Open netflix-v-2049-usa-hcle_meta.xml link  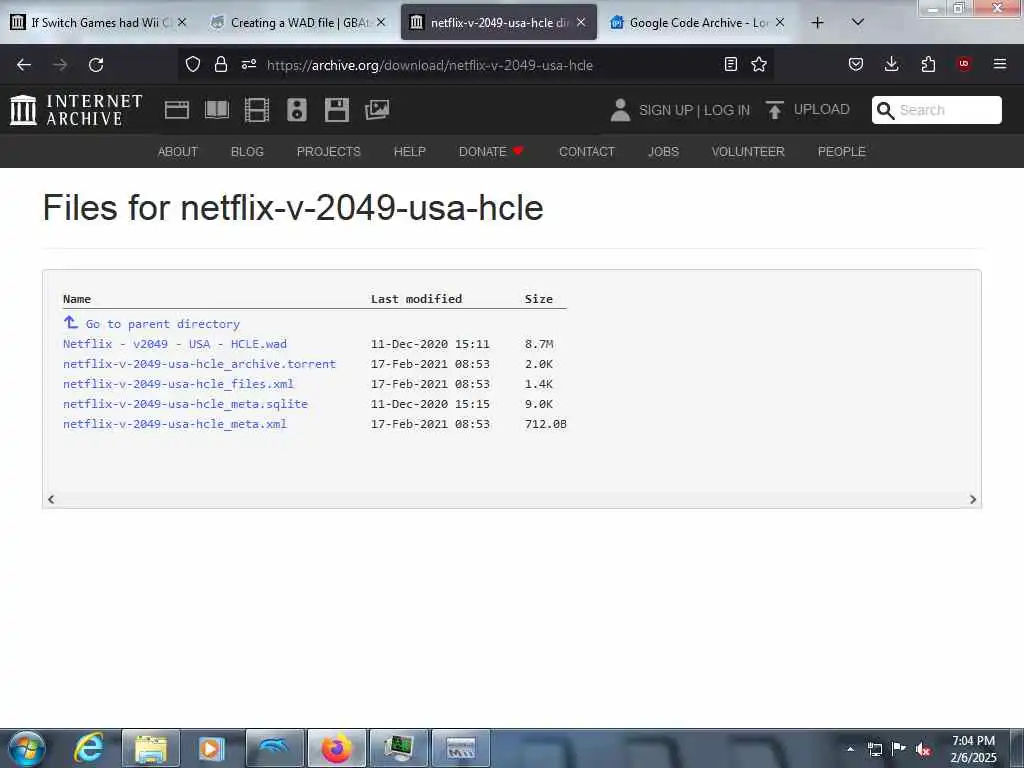[x=175, y=424]
